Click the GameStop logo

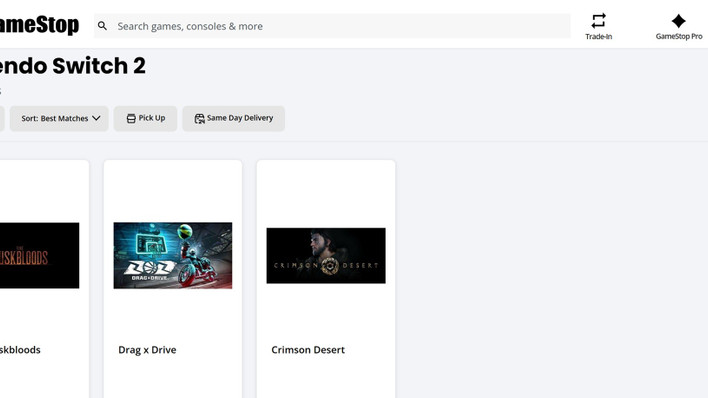pos(39,25)
